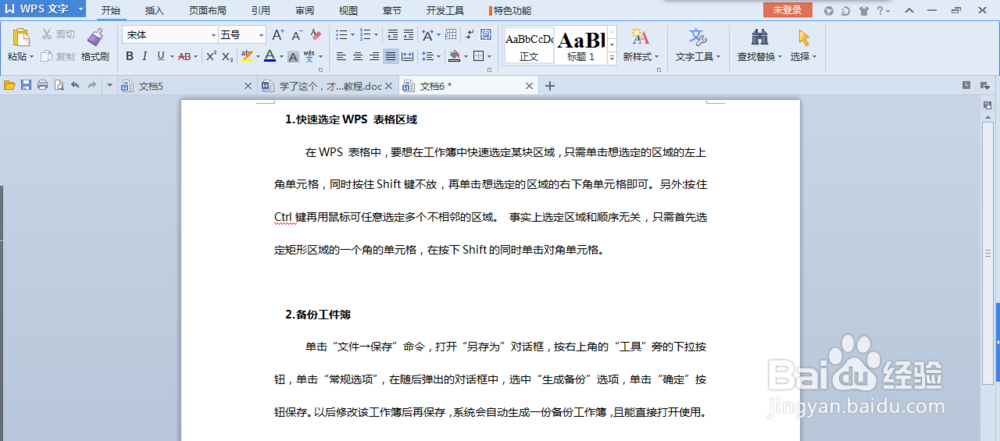Open the WPS 文字 application menu
Image resolution: width=1000 pixels, height=441 pixels.
coord(43,9)
